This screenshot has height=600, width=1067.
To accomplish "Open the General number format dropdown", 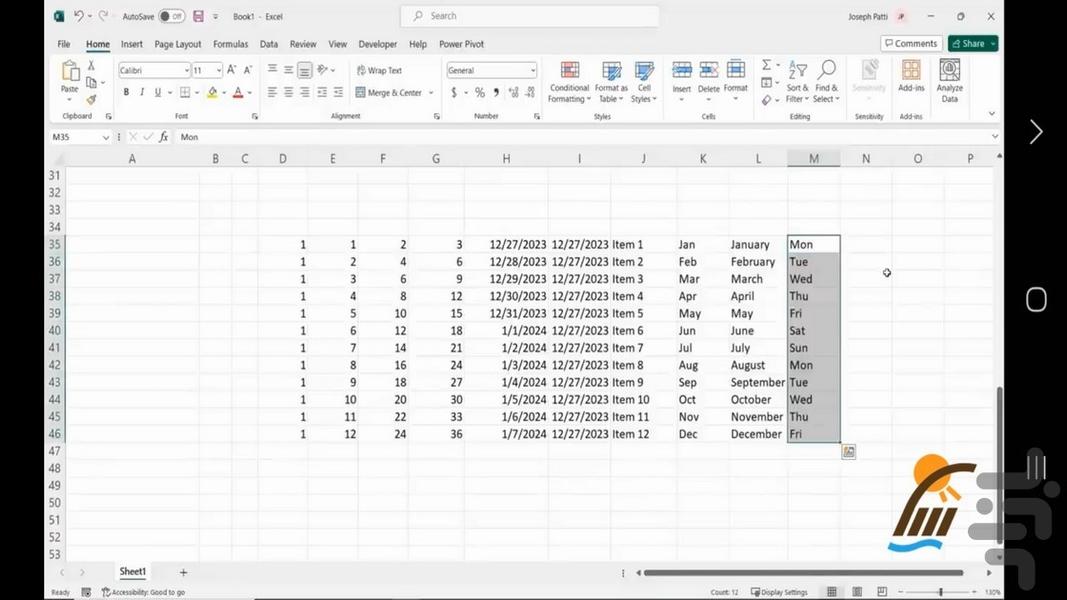I will tap(532, 71).
